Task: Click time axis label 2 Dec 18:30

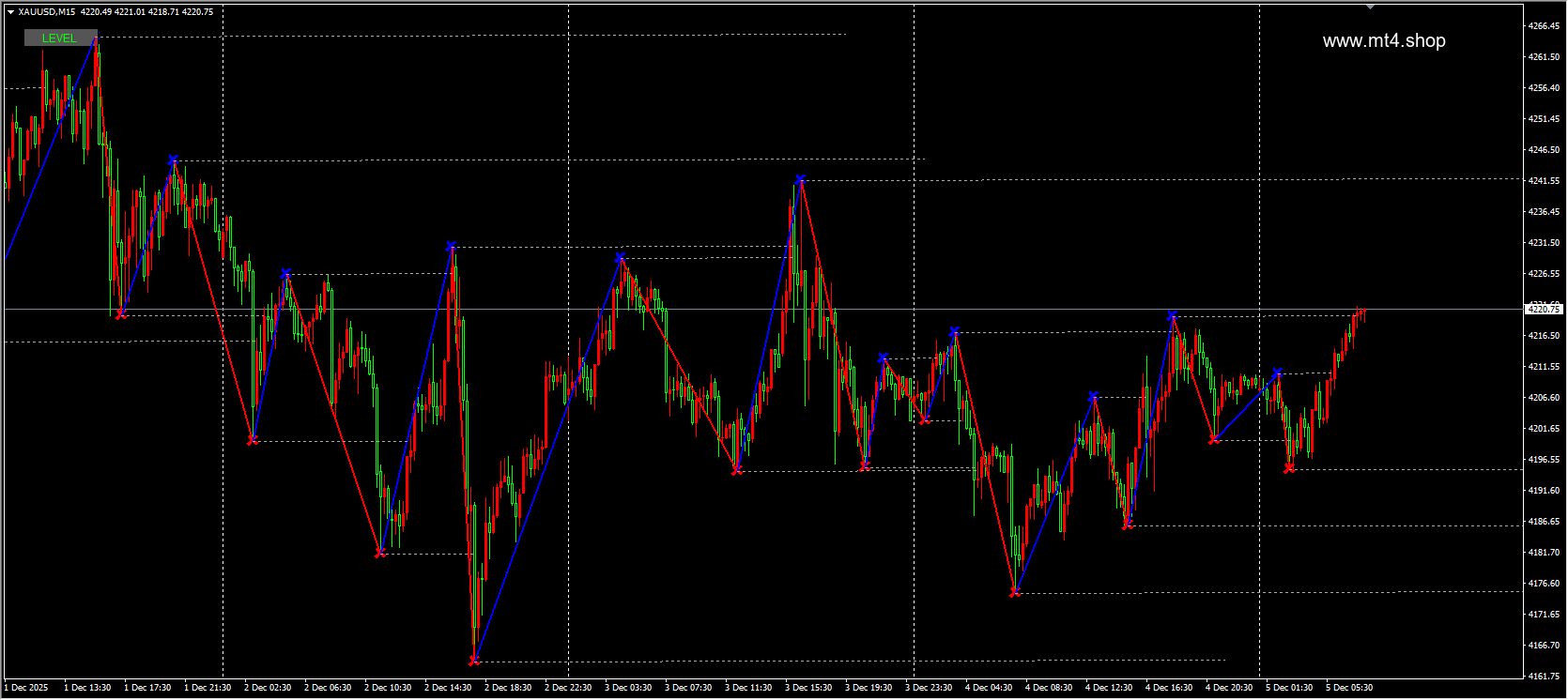Action: tap(508, 688)
